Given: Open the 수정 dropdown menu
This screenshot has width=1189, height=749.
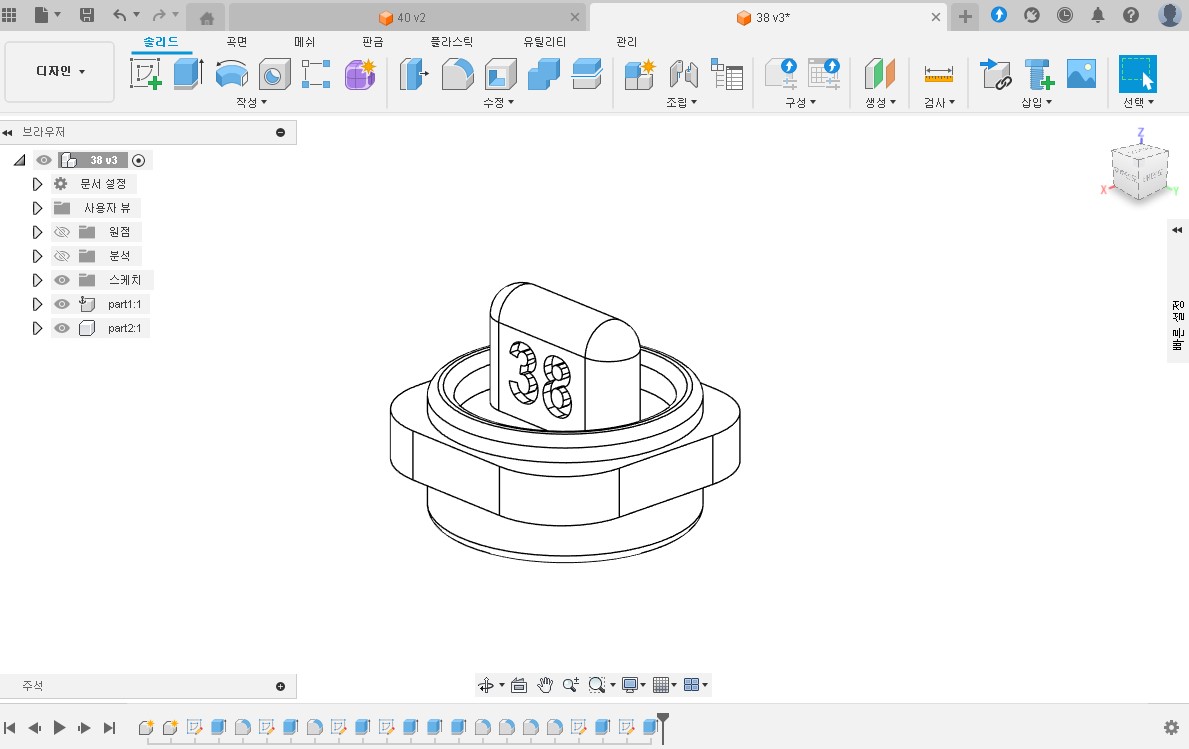Looking at the screenshot, I should 498,102.
